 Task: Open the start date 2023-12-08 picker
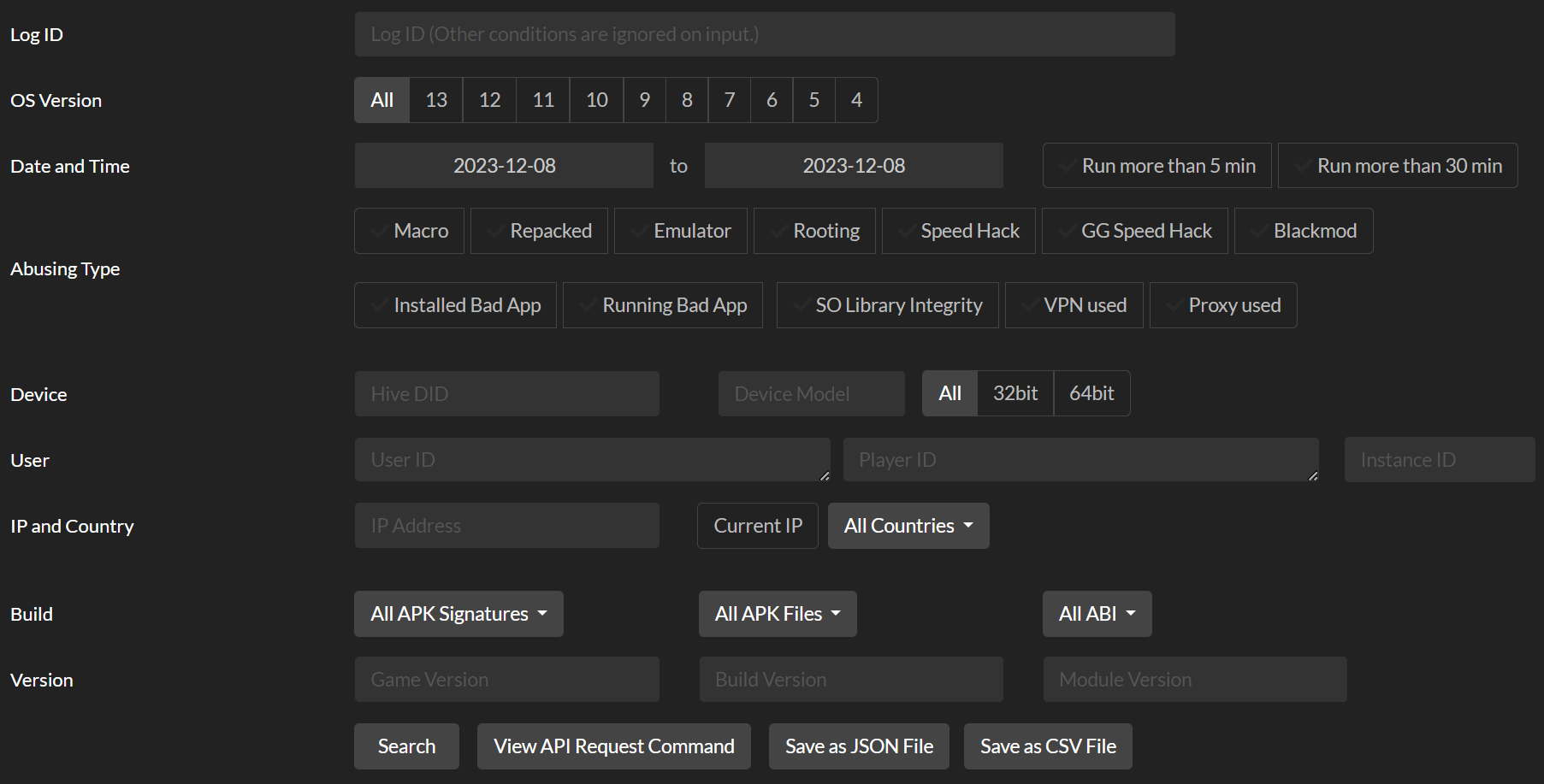[504, 166]
